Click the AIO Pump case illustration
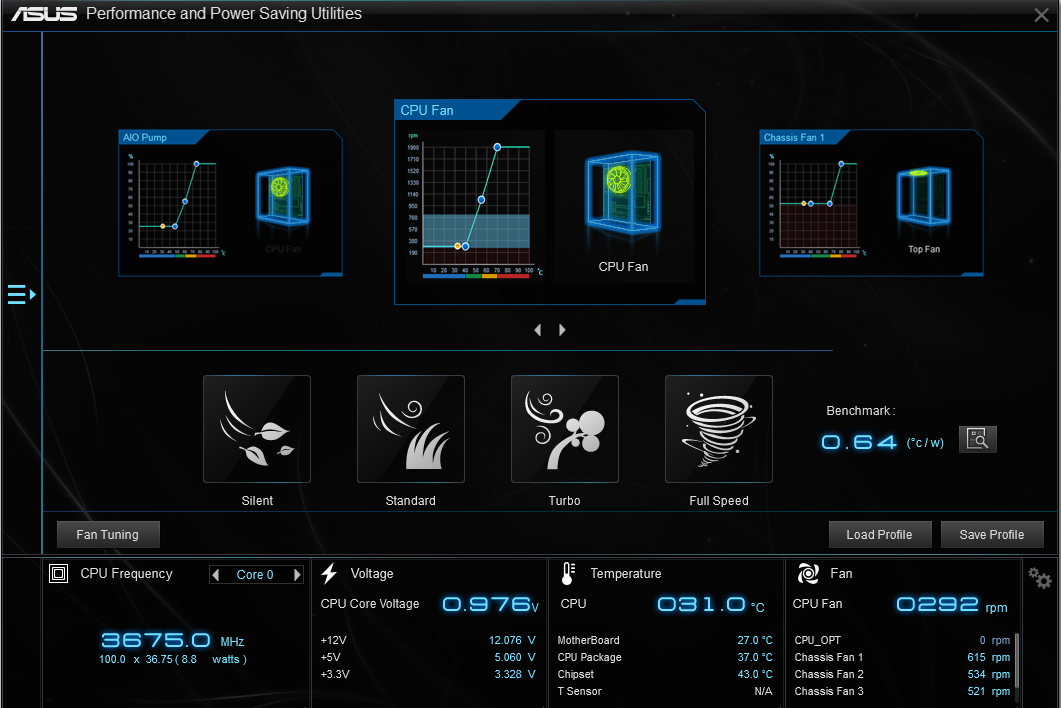1061x708 pixels. click(x=283, y=196)
